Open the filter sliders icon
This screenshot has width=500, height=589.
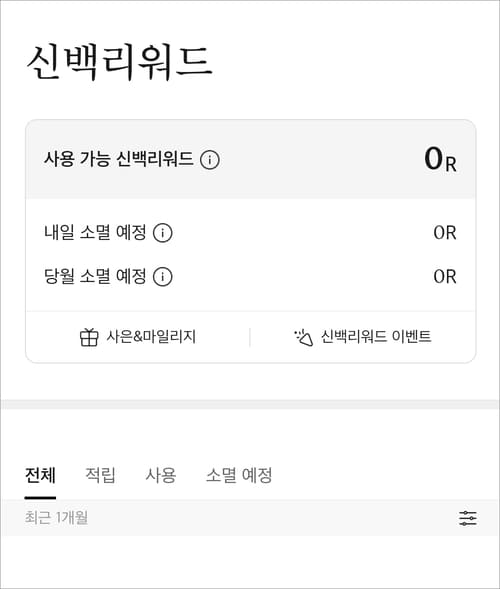click(x=468, y=518)
